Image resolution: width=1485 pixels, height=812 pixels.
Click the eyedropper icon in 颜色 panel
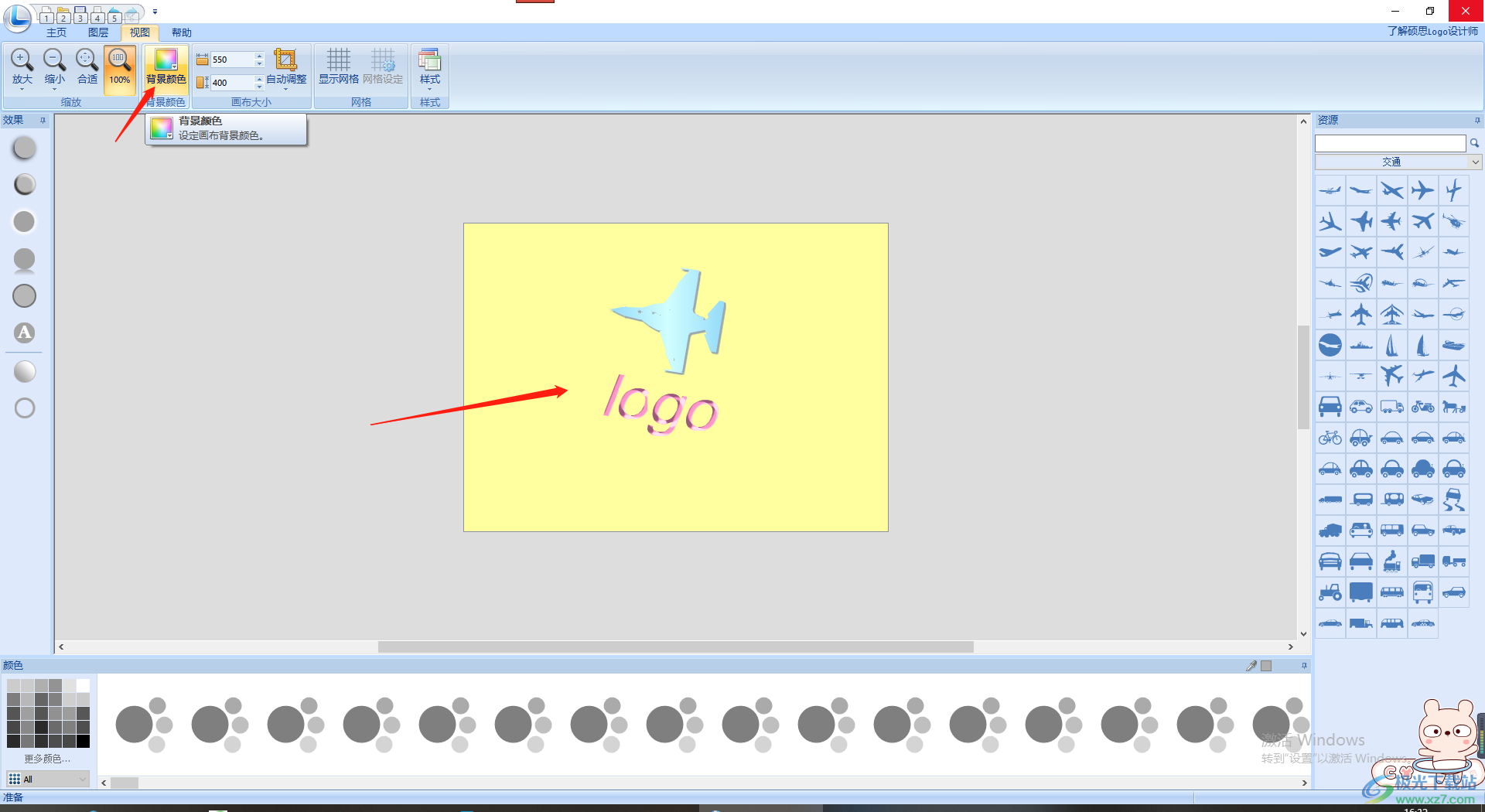click(1251, 665)
